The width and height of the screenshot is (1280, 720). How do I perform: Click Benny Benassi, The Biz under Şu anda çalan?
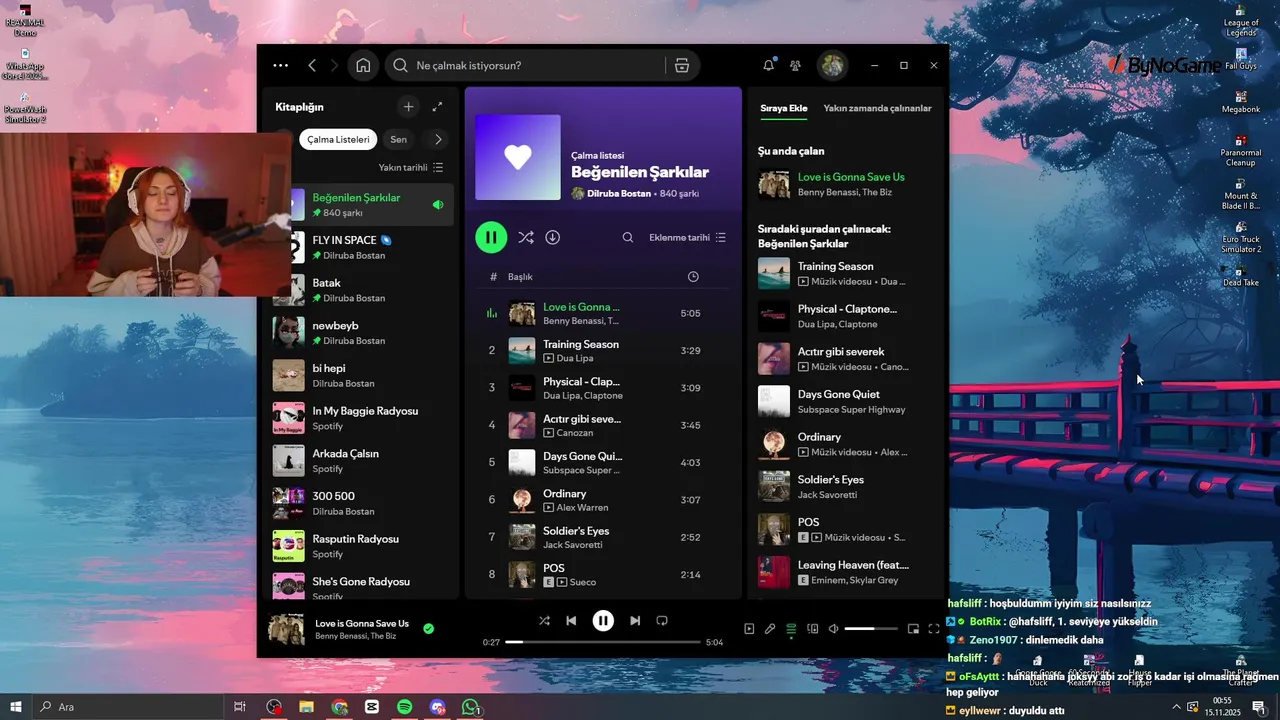(x=845, y=192)
